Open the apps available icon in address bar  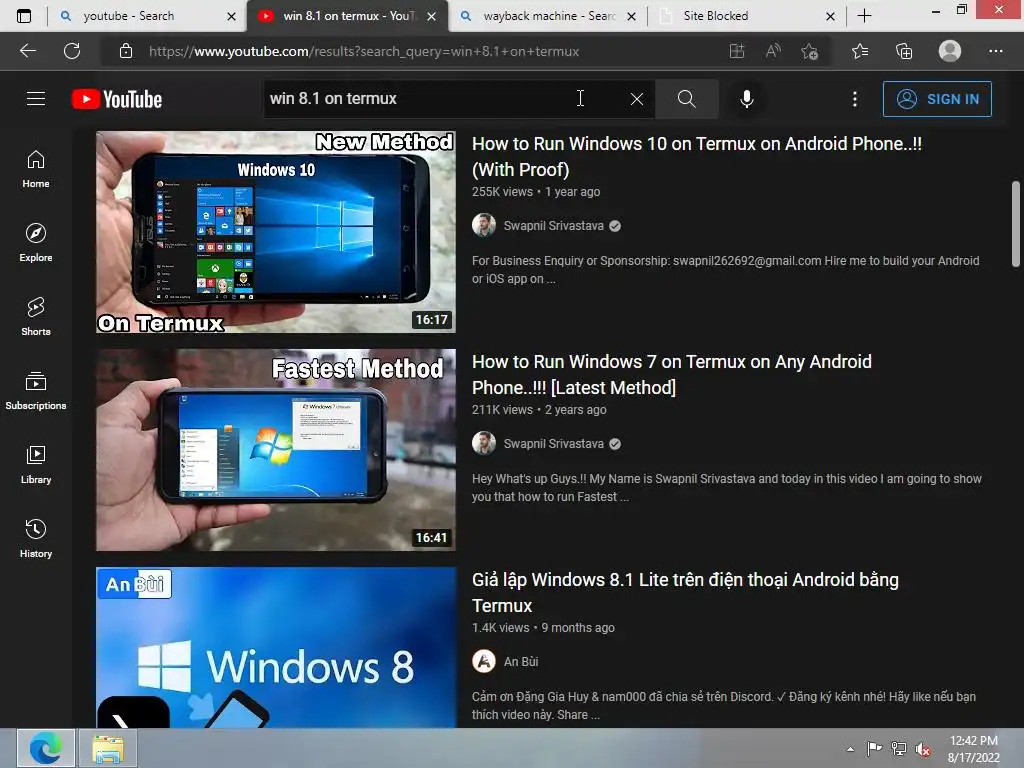tap(737, 51)
